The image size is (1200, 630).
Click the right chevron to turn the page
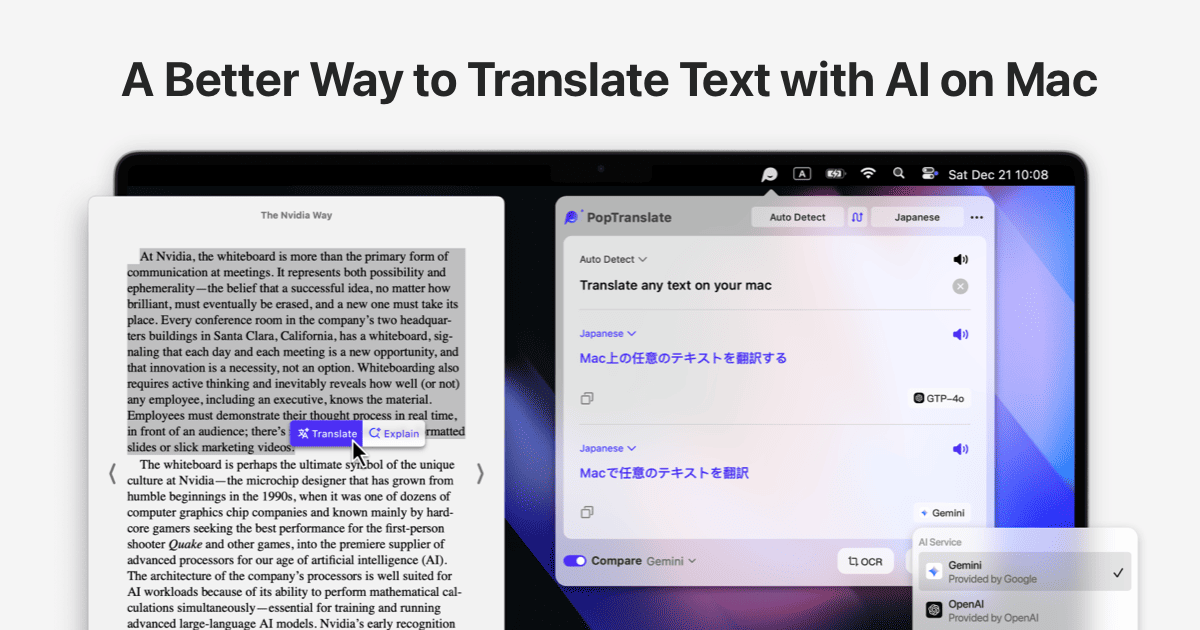click(x=480, y=473)
